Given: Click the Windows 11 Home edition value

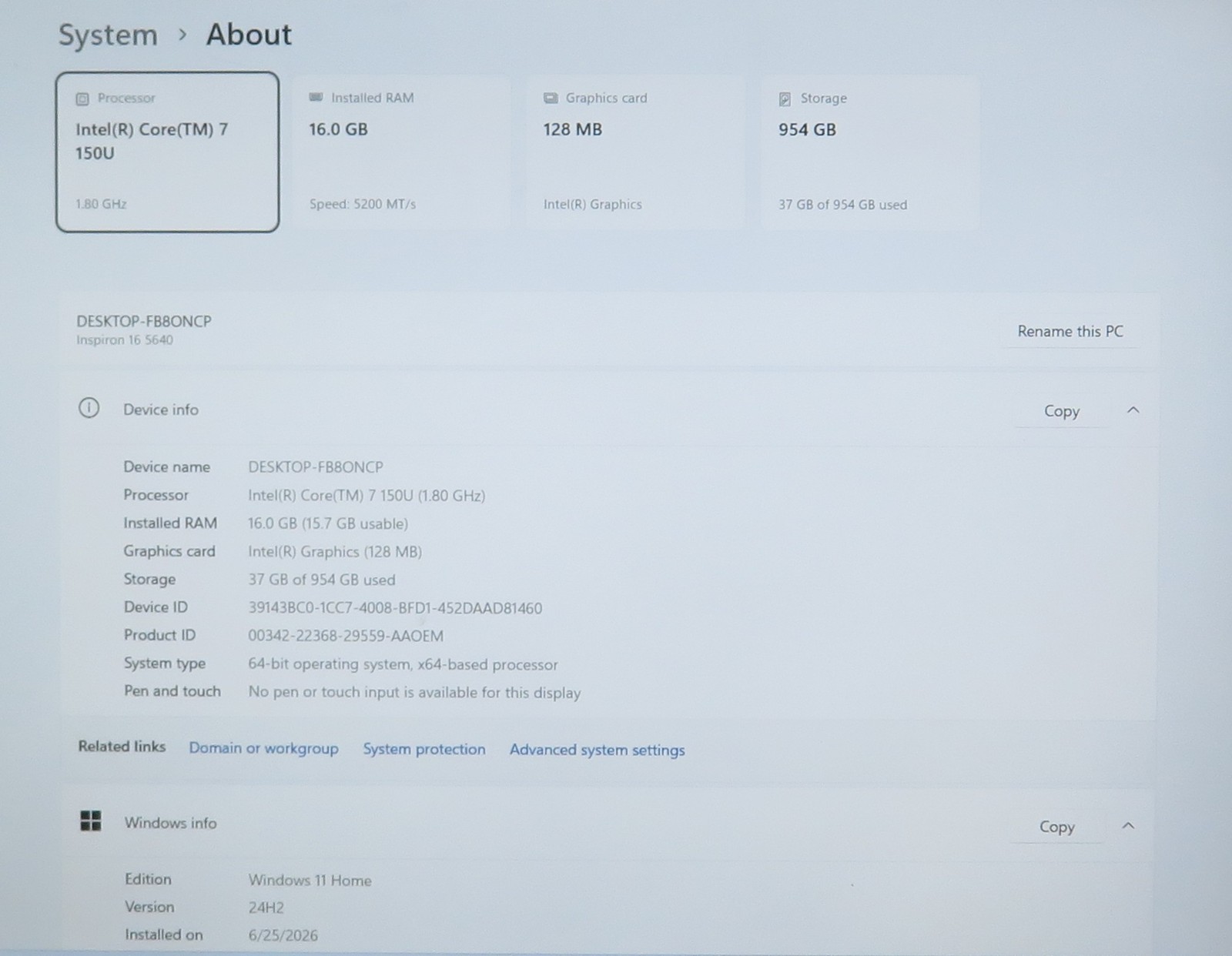Looking at the screenshot, I should point(310,880).
